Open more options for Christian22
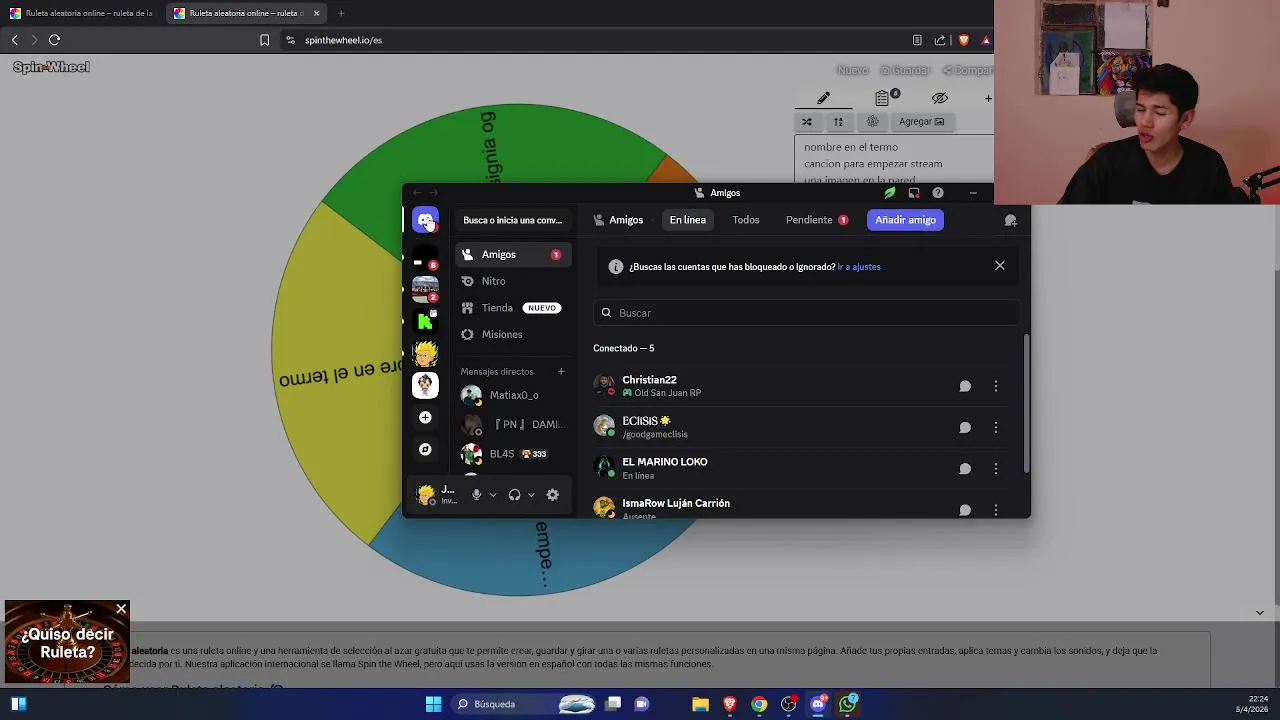The image size is (1280, 720). coord(996,386)
